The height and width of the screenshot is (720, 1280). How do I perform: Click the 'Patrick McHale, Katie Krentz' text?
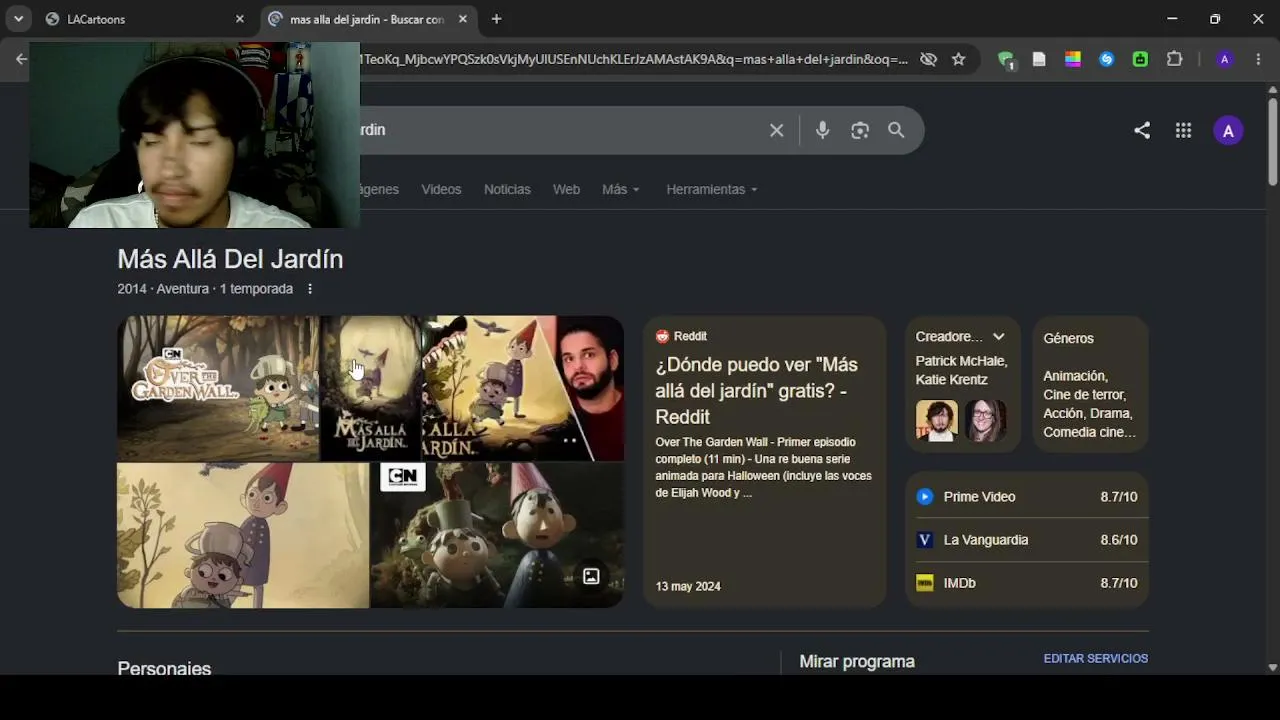[x=961, y=371]
